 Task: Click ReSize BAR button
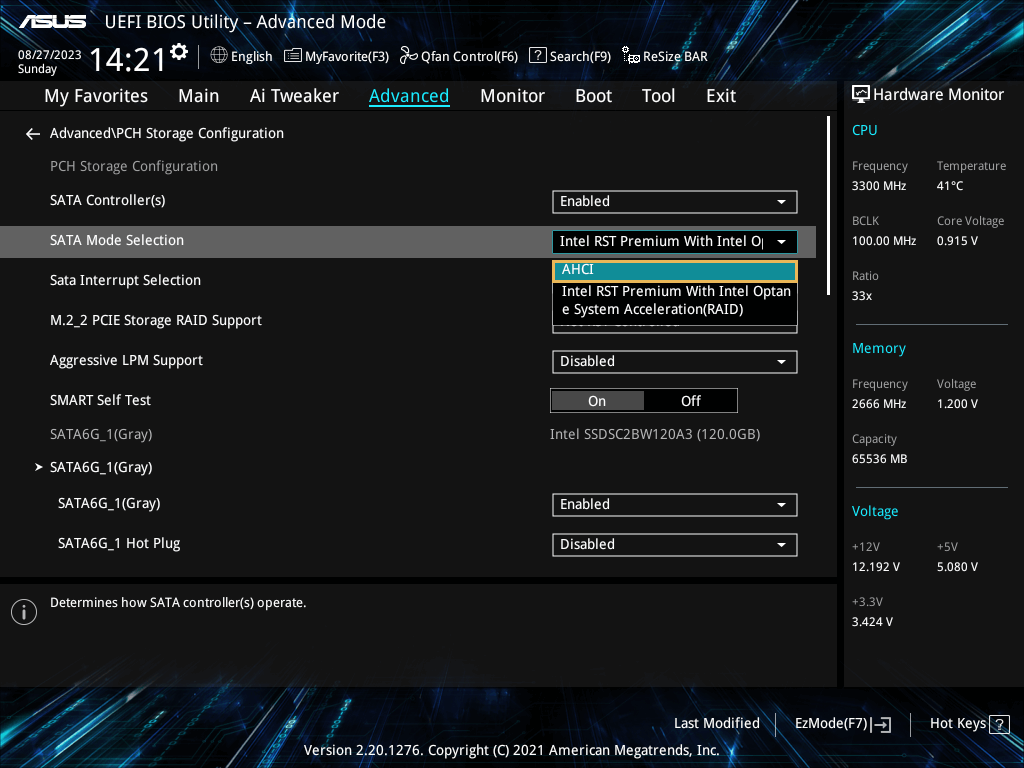tap(665, 56)
